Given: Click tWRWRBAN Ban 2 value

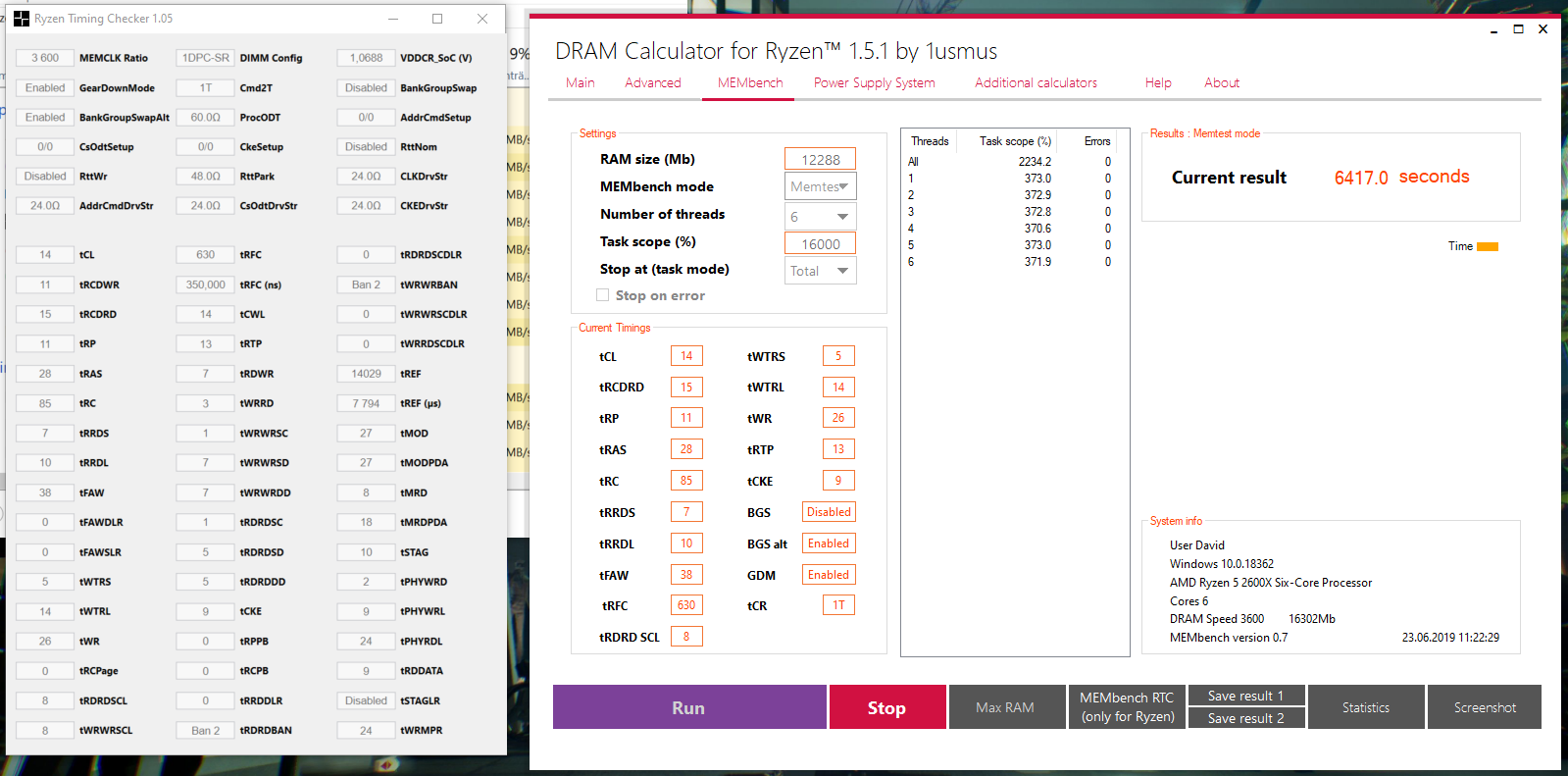Looking at the screenshot, I should click(366, 285).
